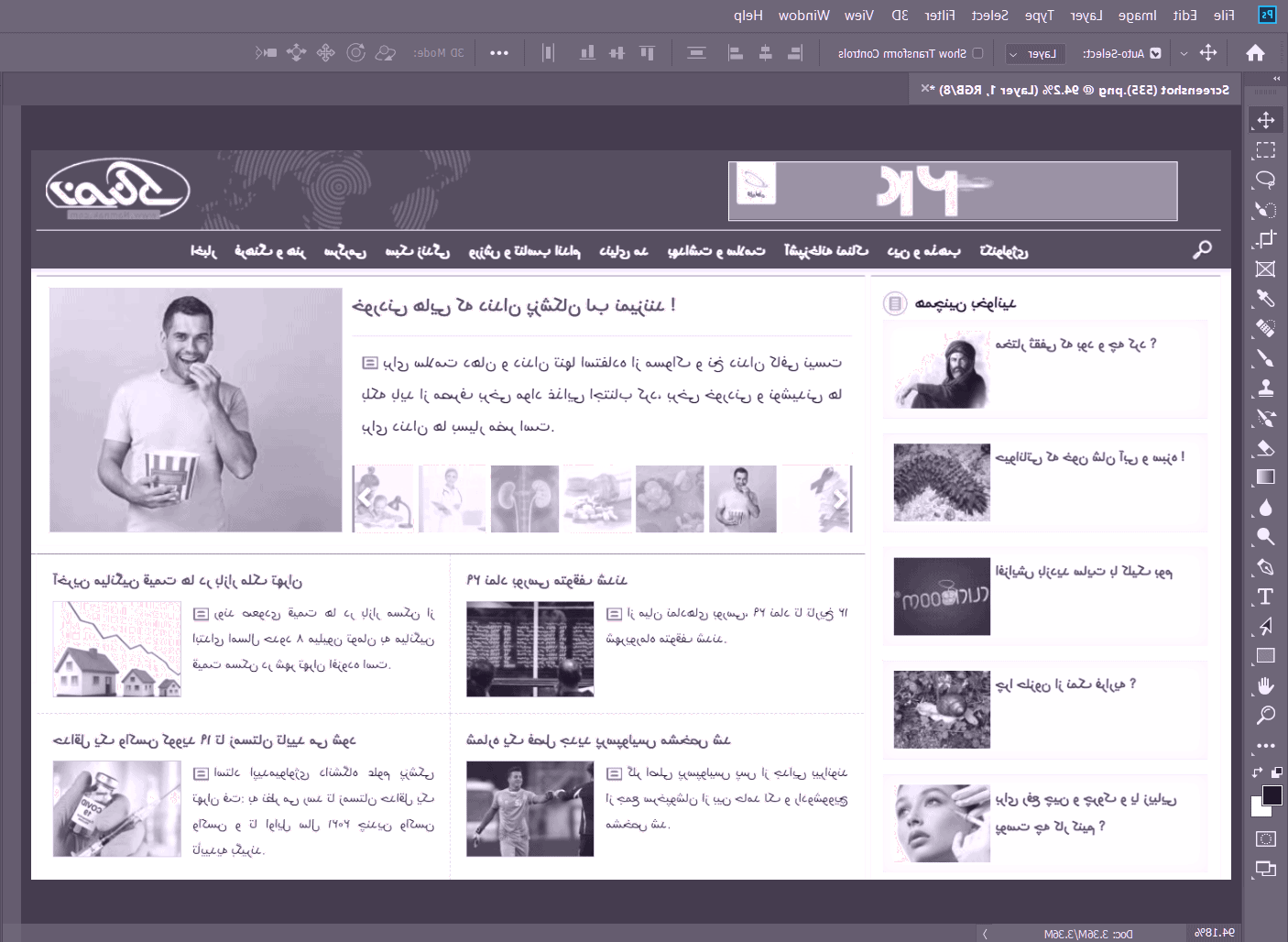Toggle Quick Mask mode
This screenshot has height=942, width=1288.
tap(1265, 838)
